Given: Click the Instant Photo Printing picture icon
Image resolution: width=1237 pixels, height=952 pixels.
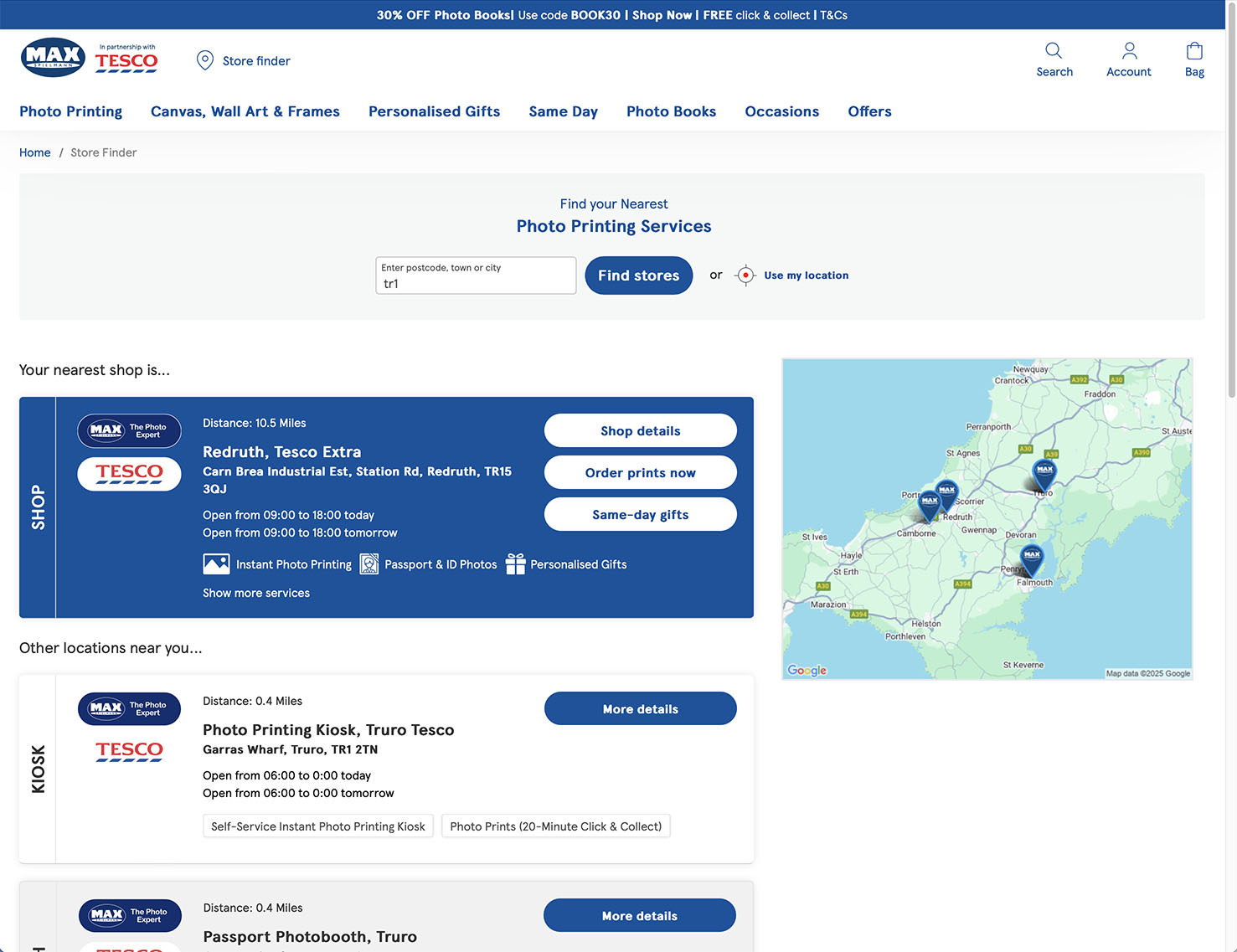Looking at the screenshot, I should click(x=216, y=564).
